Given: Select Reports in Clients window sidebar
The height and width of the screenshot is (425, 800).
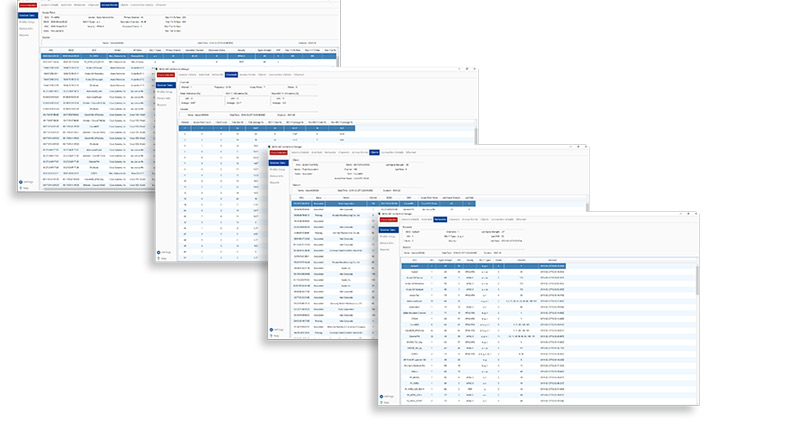Looking at the screenshot, I should point(274,182).
